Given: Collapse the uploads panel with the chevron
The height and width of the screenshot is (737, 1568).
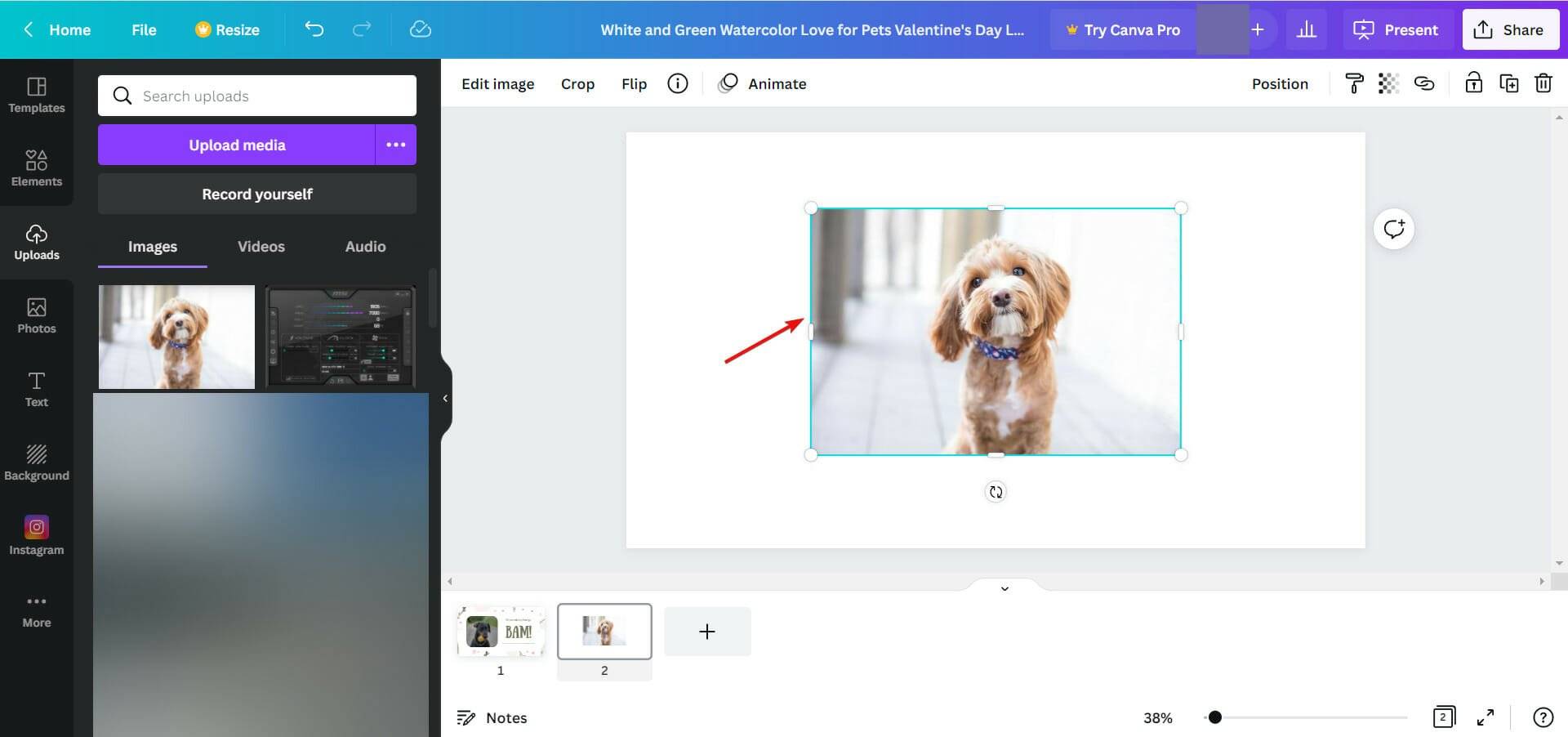Looking at the screenshot, I should tap(445, 398).
